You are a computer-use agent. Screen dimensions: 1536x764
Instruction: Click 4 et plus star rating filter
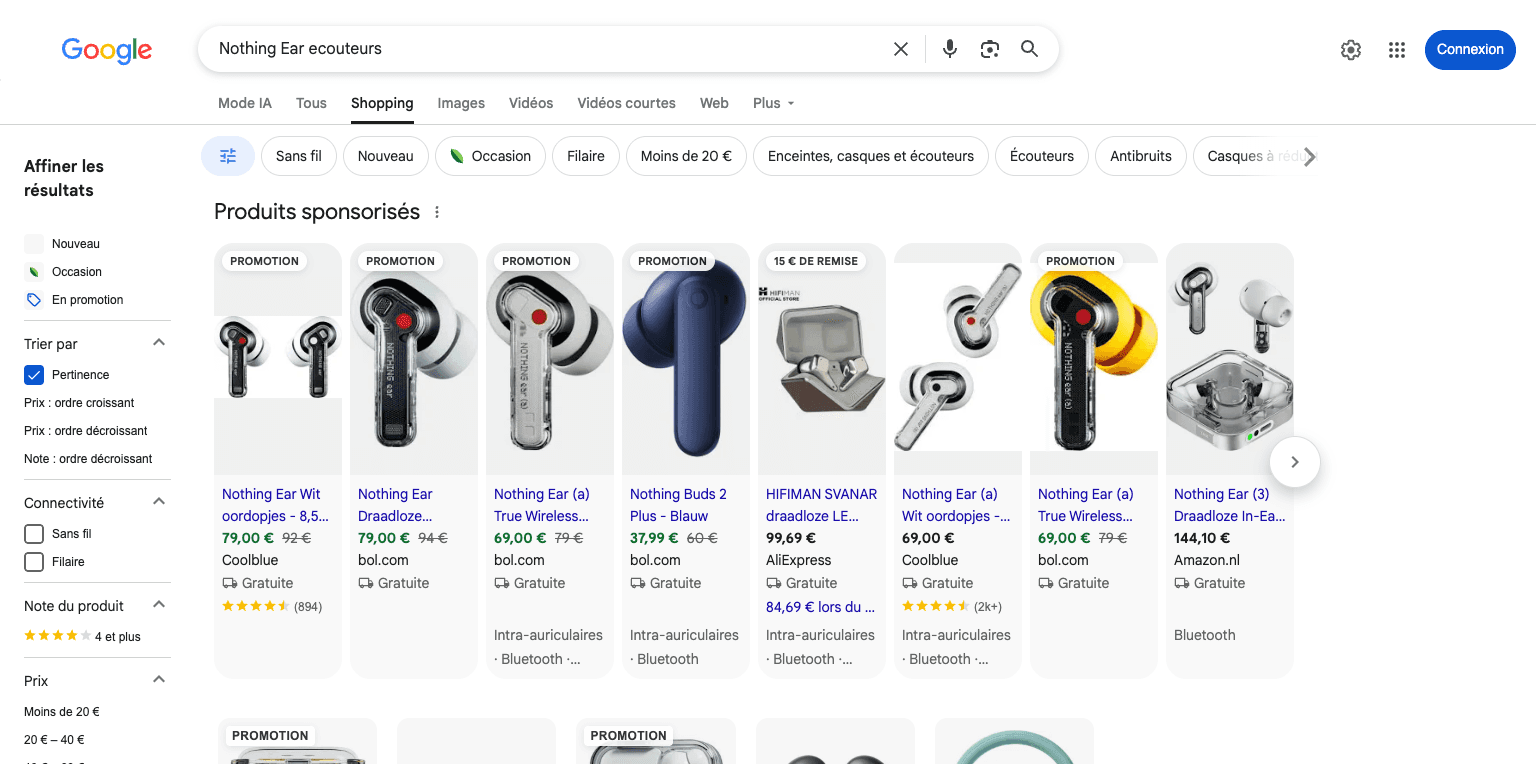click(x=82, y=636)
